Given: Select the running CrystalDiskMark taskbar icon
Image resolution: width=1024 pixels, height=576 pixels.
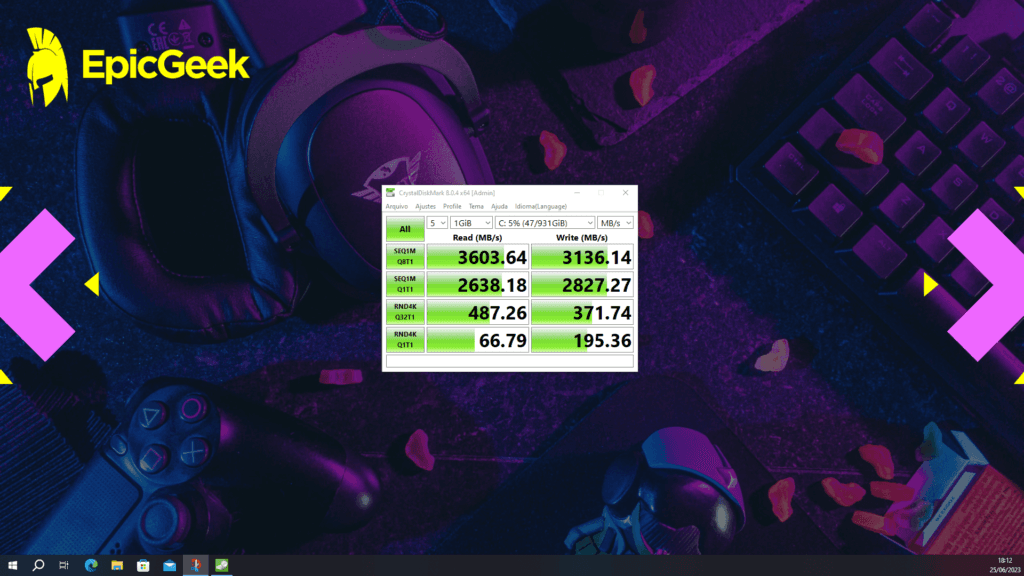Looking at the screenshot, I should pyautogui.click(x=194, y=565).
